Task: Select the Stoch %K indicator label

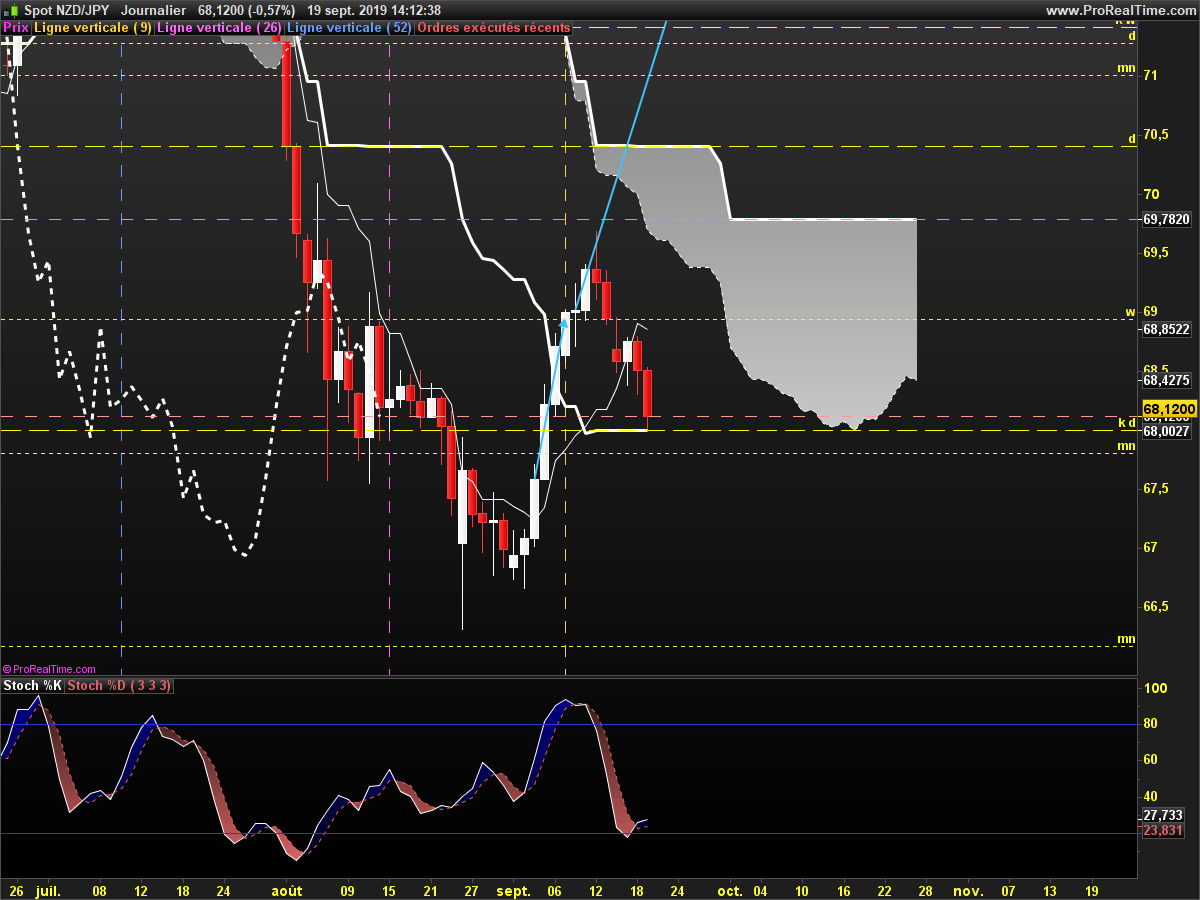Action: pos(32,686)
